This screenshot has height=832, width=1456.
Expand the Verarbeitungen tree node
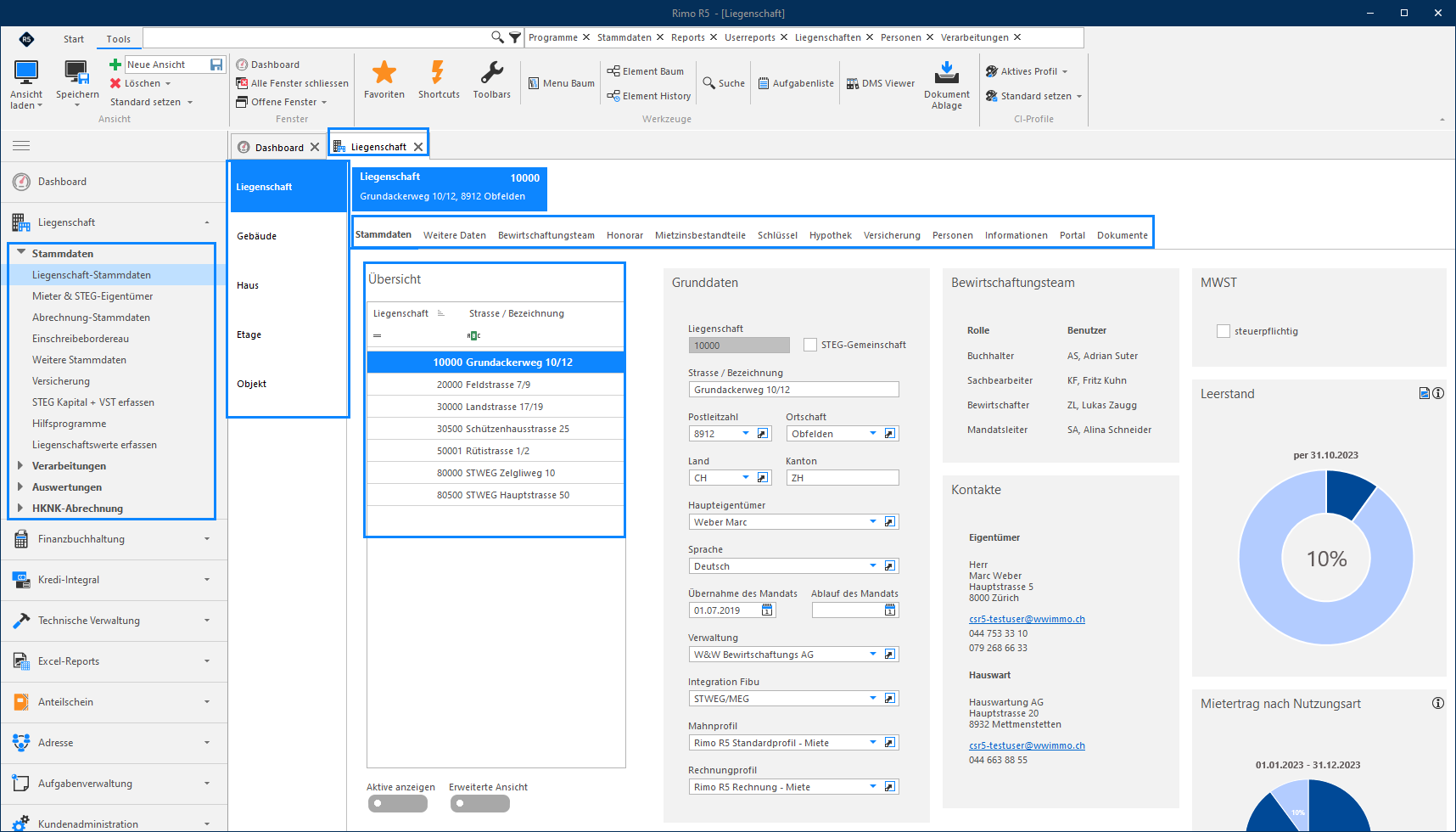click(x=20, y=465)
